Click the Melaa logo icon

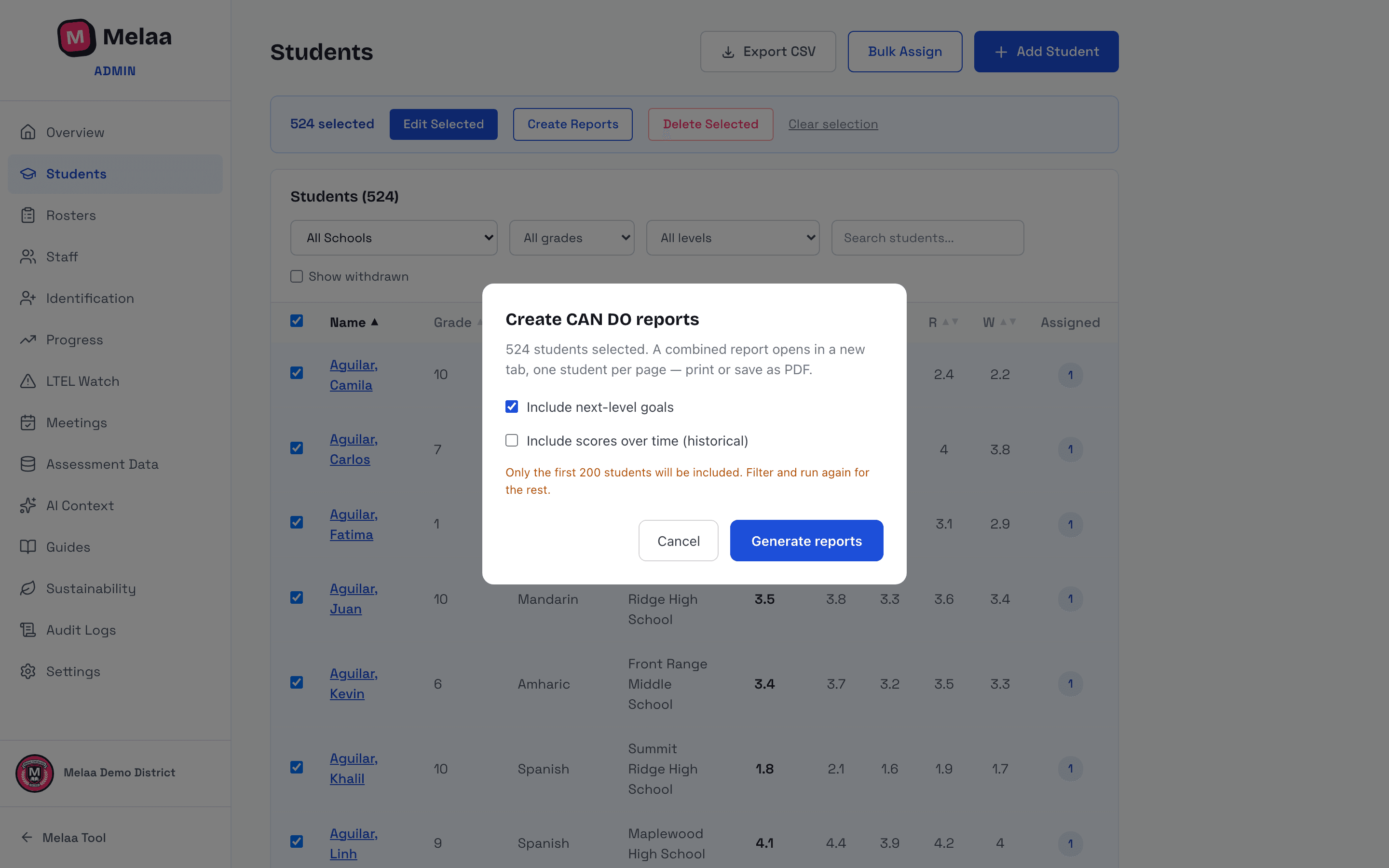pos(76,37)
